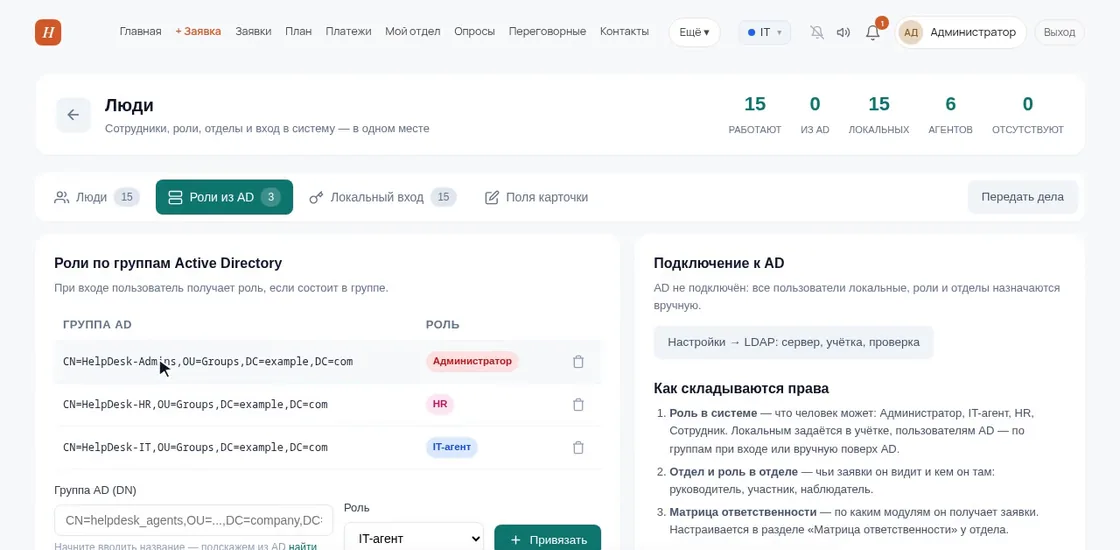Viewport: 1120px width, 550px height.
Task: Click the Как складываются права heading
Action: click(741, 389)
